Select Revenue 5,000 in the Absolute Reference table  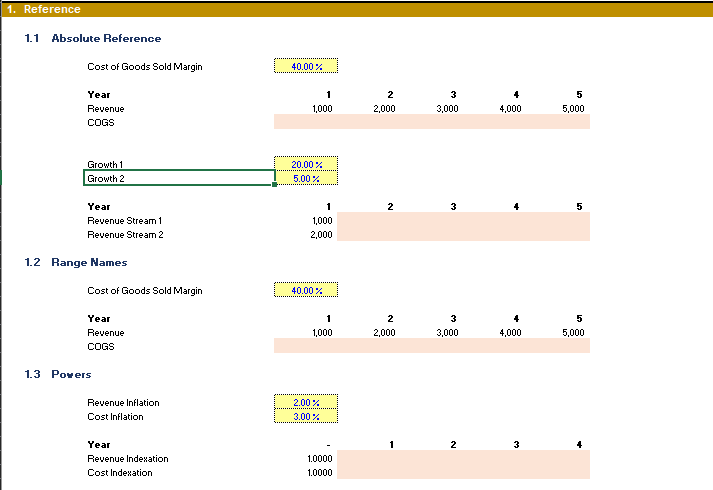click(x=573, y=108)
